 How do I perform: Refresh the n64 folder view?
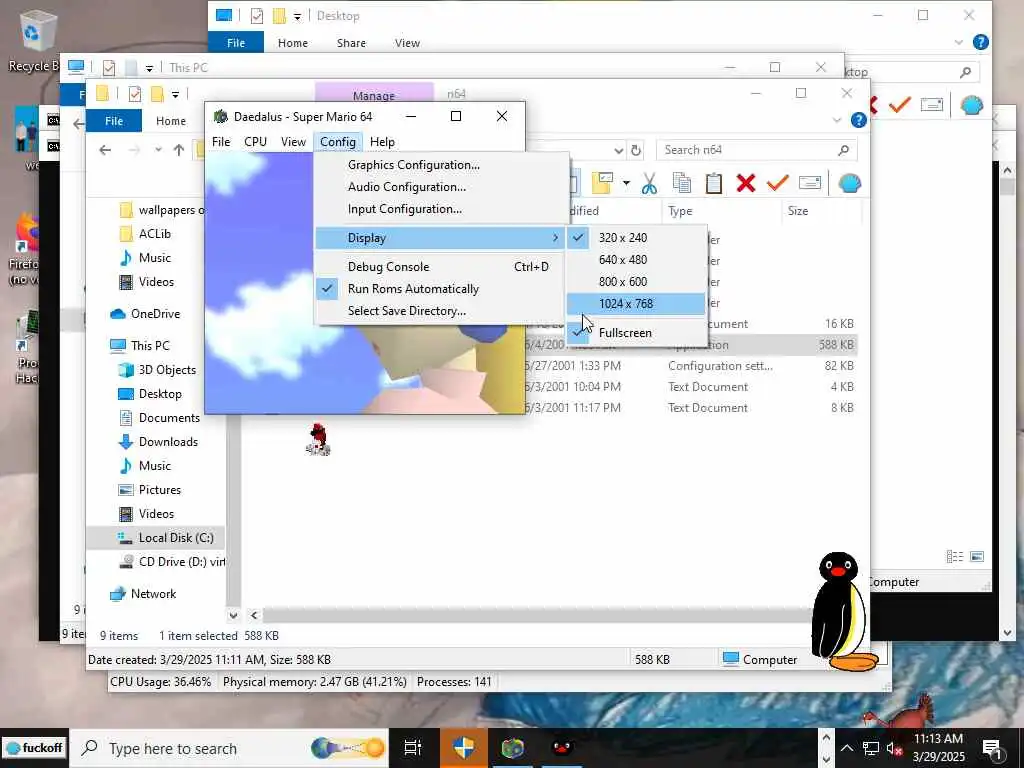[636, 150]
